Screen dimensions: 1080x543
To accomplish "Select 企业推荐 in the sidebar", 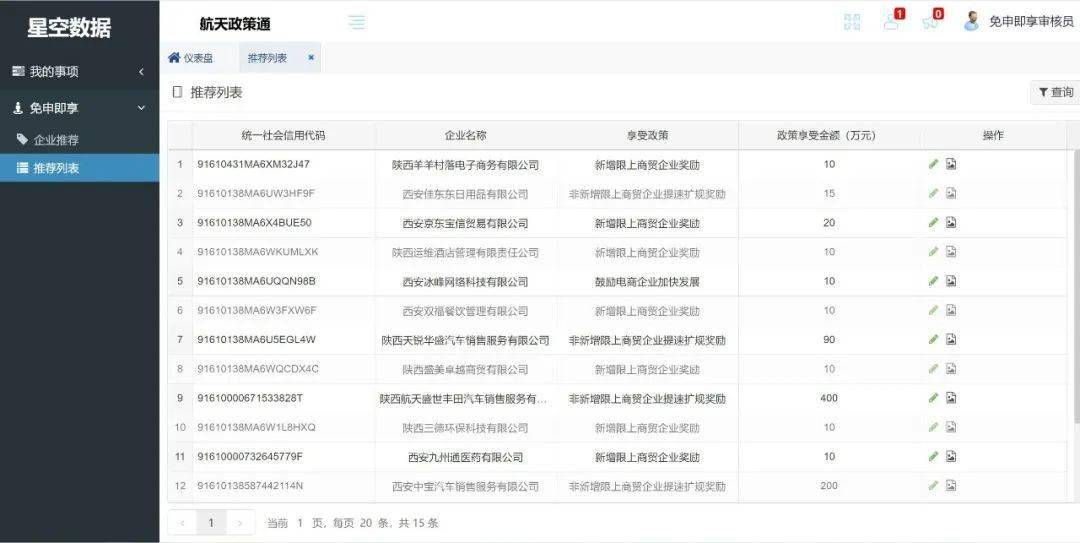I will 56,140.
